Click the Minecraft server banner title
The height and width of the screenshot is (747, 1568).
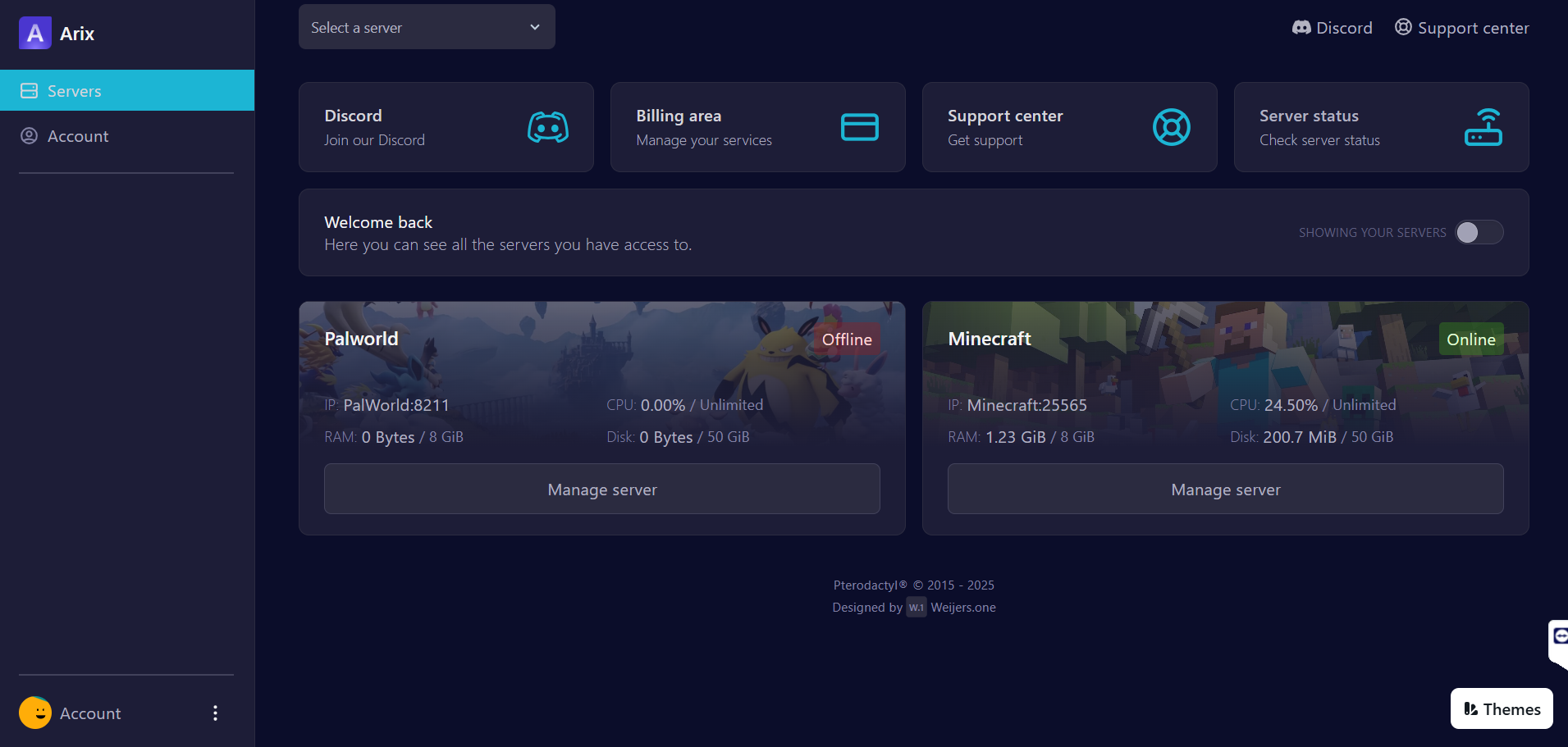coord(989,339)
